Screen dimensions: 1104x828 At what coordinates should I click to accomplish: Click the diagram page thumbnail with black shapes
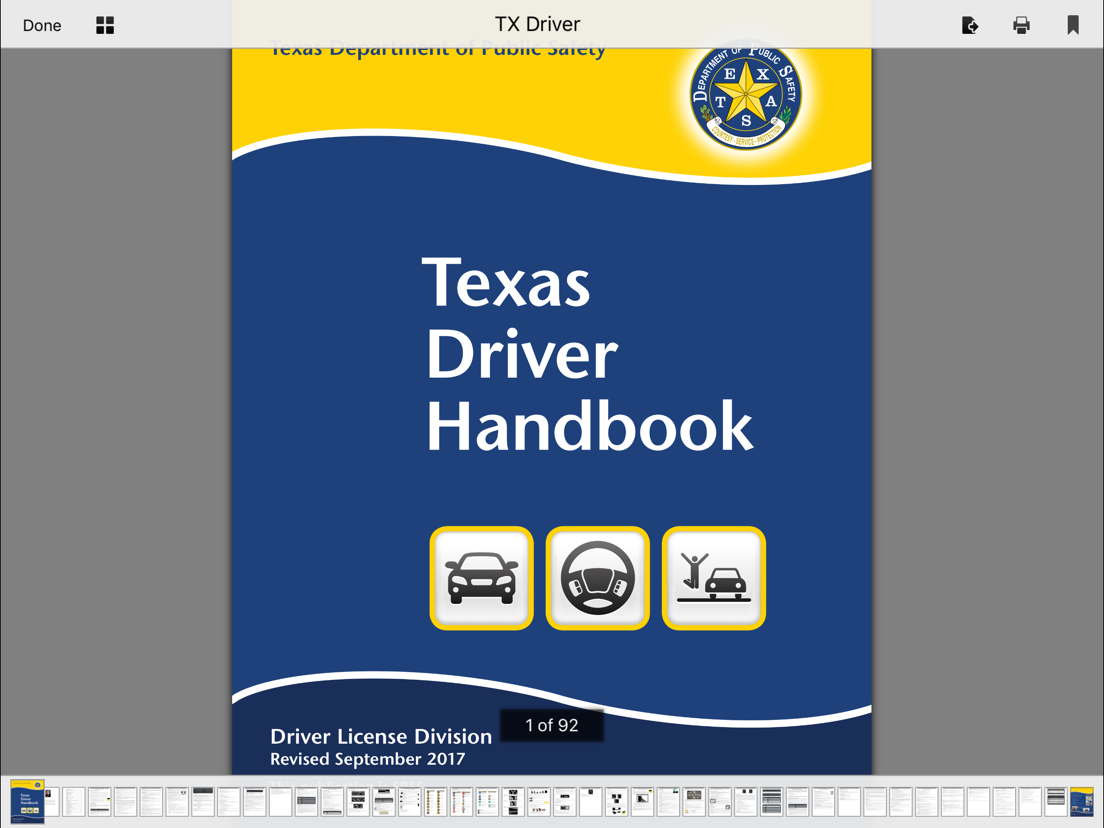point(616,800)
